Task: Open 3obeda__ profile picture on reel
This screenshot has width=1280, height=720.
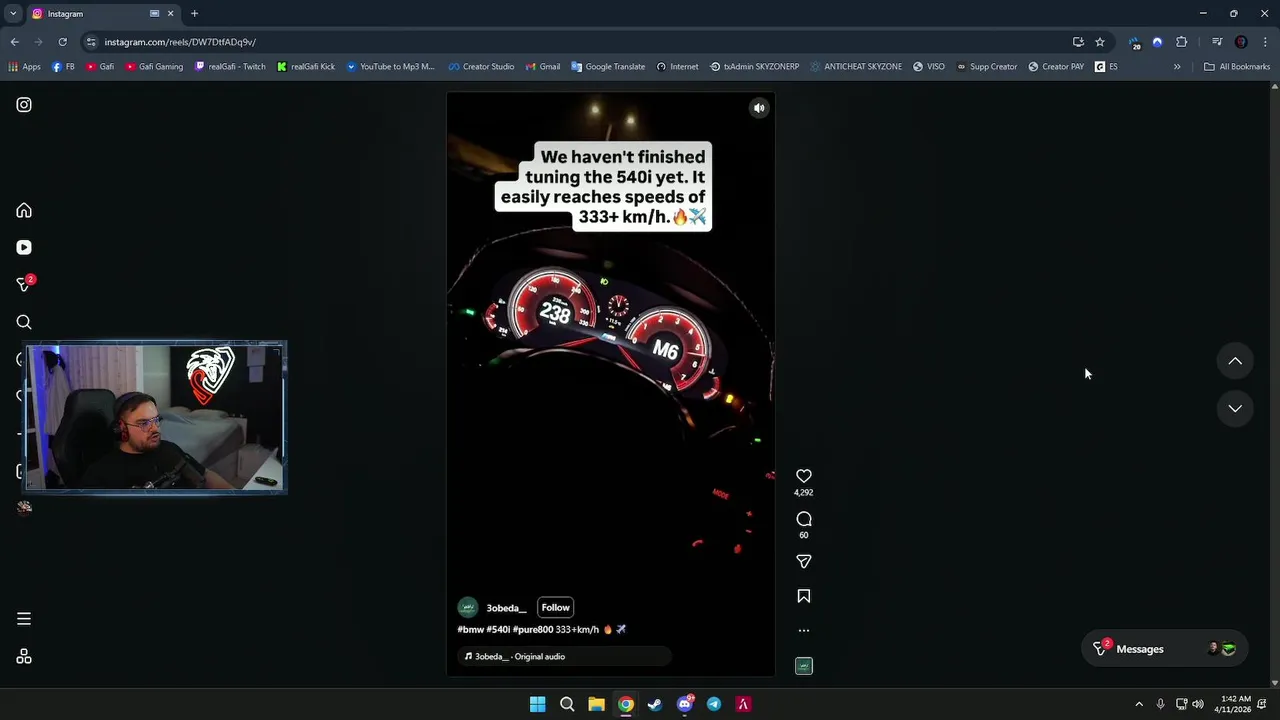Action: pyautogui.click(x=467, y=607)
